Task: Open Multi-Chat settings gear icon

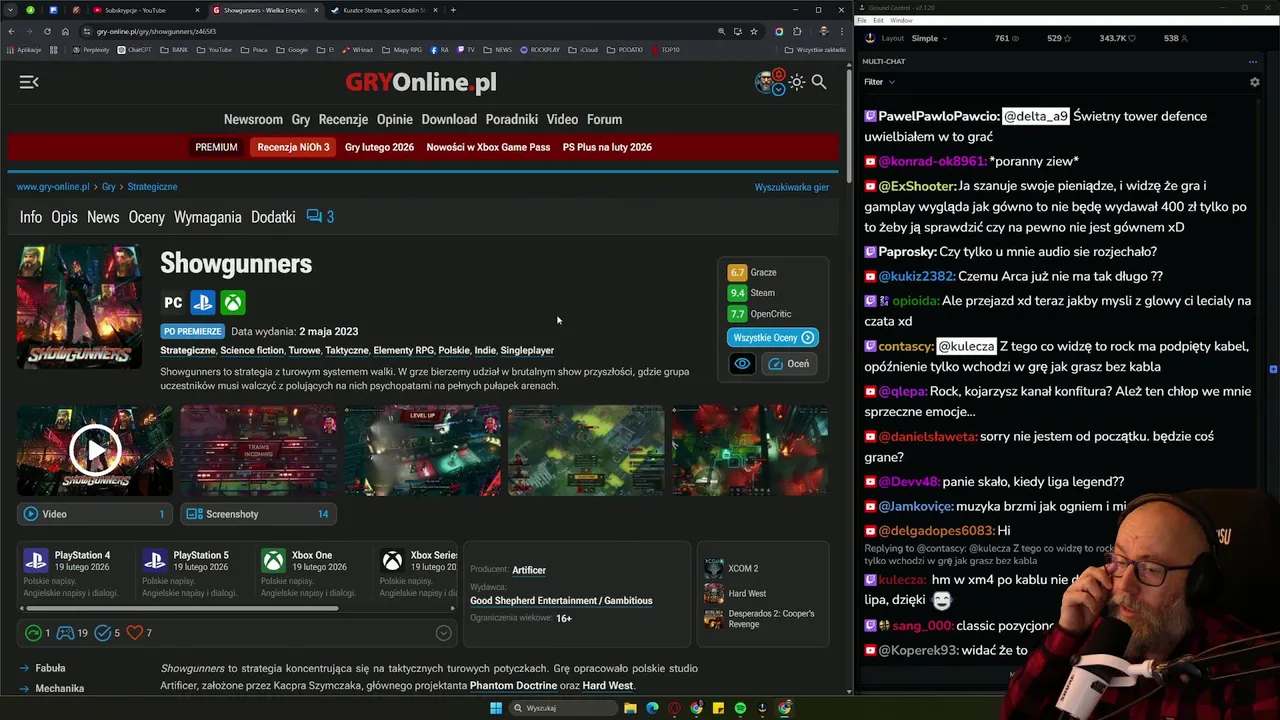Action: (1255, 82)
